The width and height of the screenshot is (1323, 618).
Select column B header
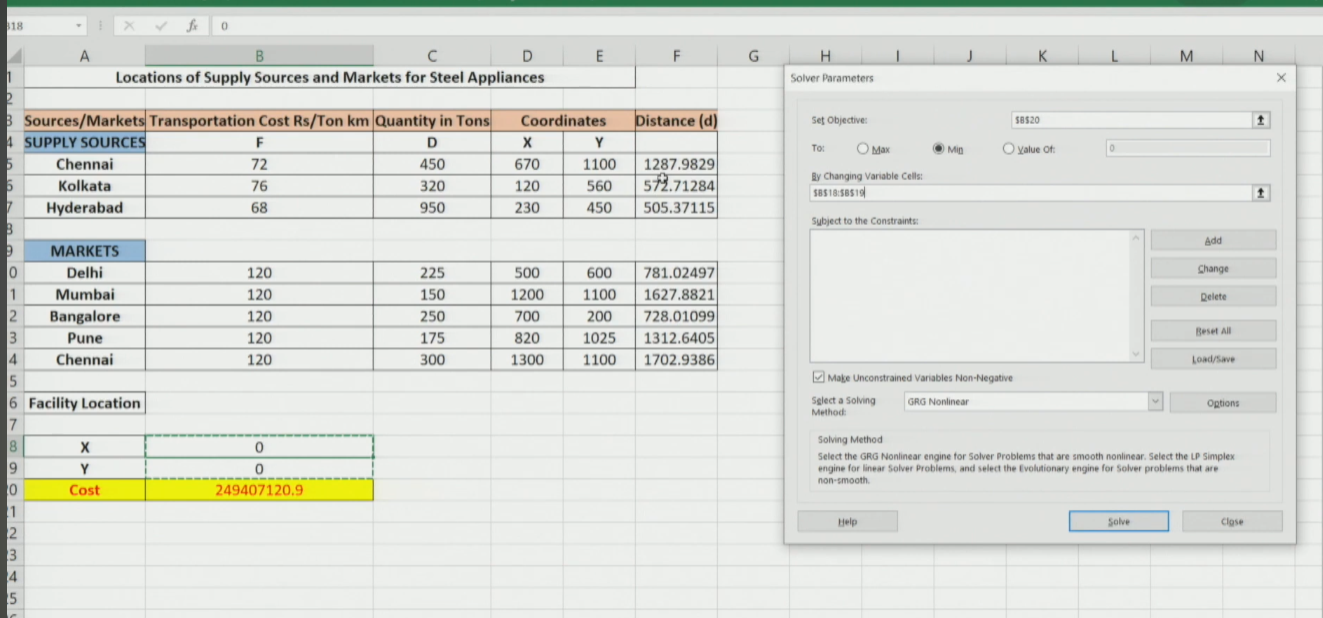coord(259,56)
